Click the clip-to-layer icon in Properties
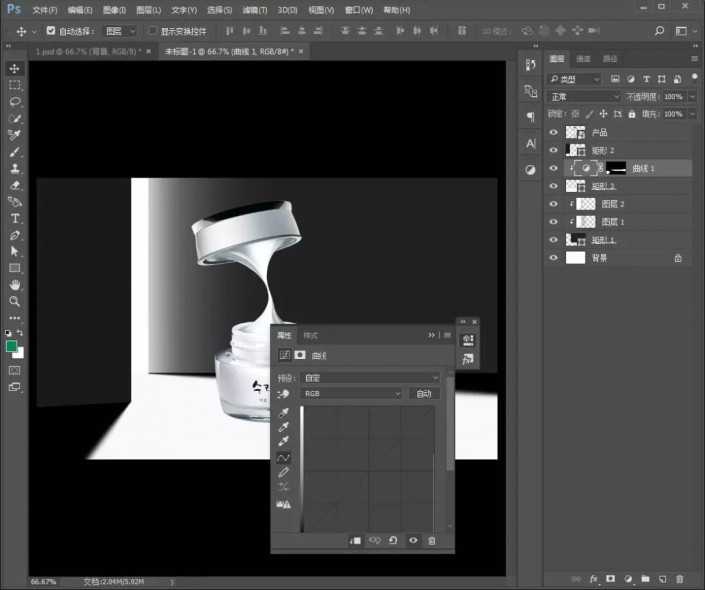The image size is (705, 590). point(355,541)
